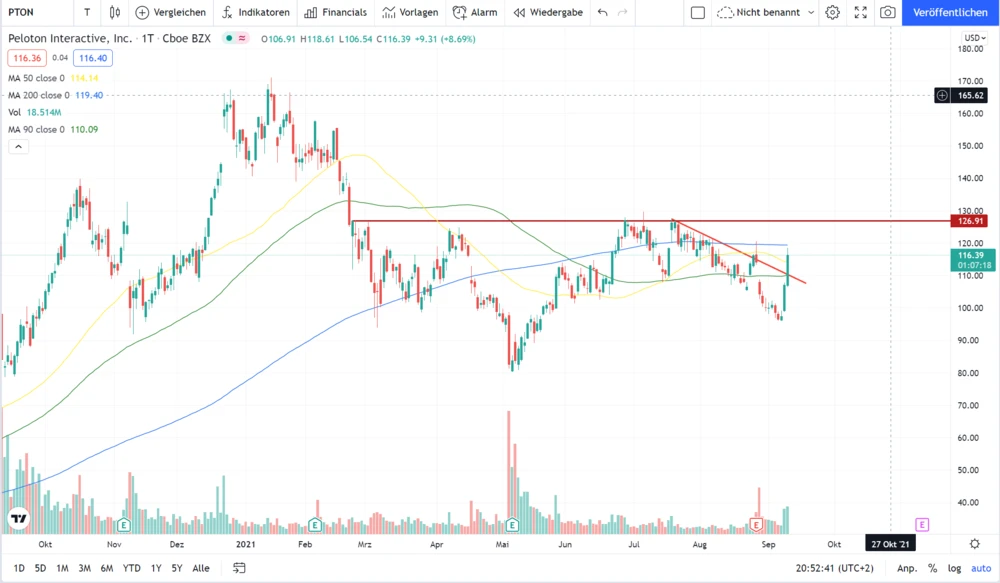This screenshot has height=583, width=1000.
Task: Select the Alle time range
Action: (x=201, y=568)
